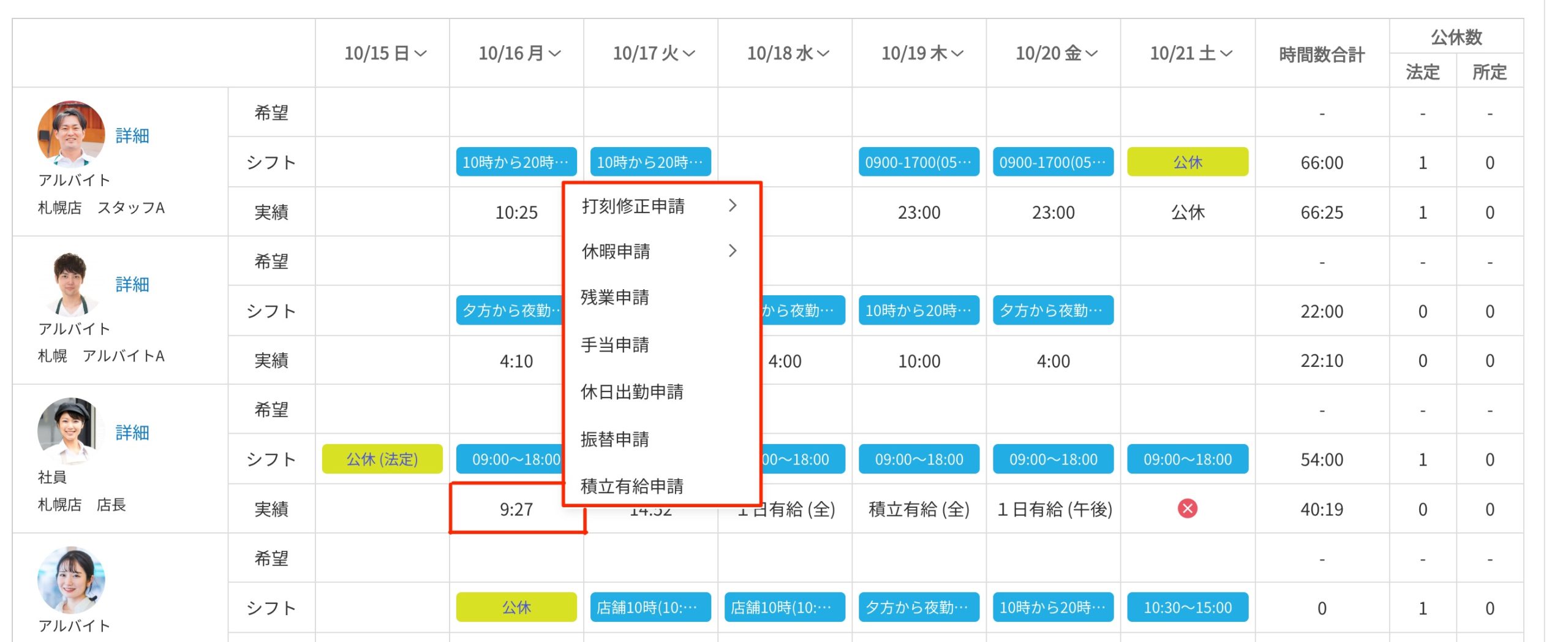Image resolution: width=1568 pixels, height=642 pixels.
Task: Select the 0900-1700 shift on 10/19
Action: pos(918,162)
